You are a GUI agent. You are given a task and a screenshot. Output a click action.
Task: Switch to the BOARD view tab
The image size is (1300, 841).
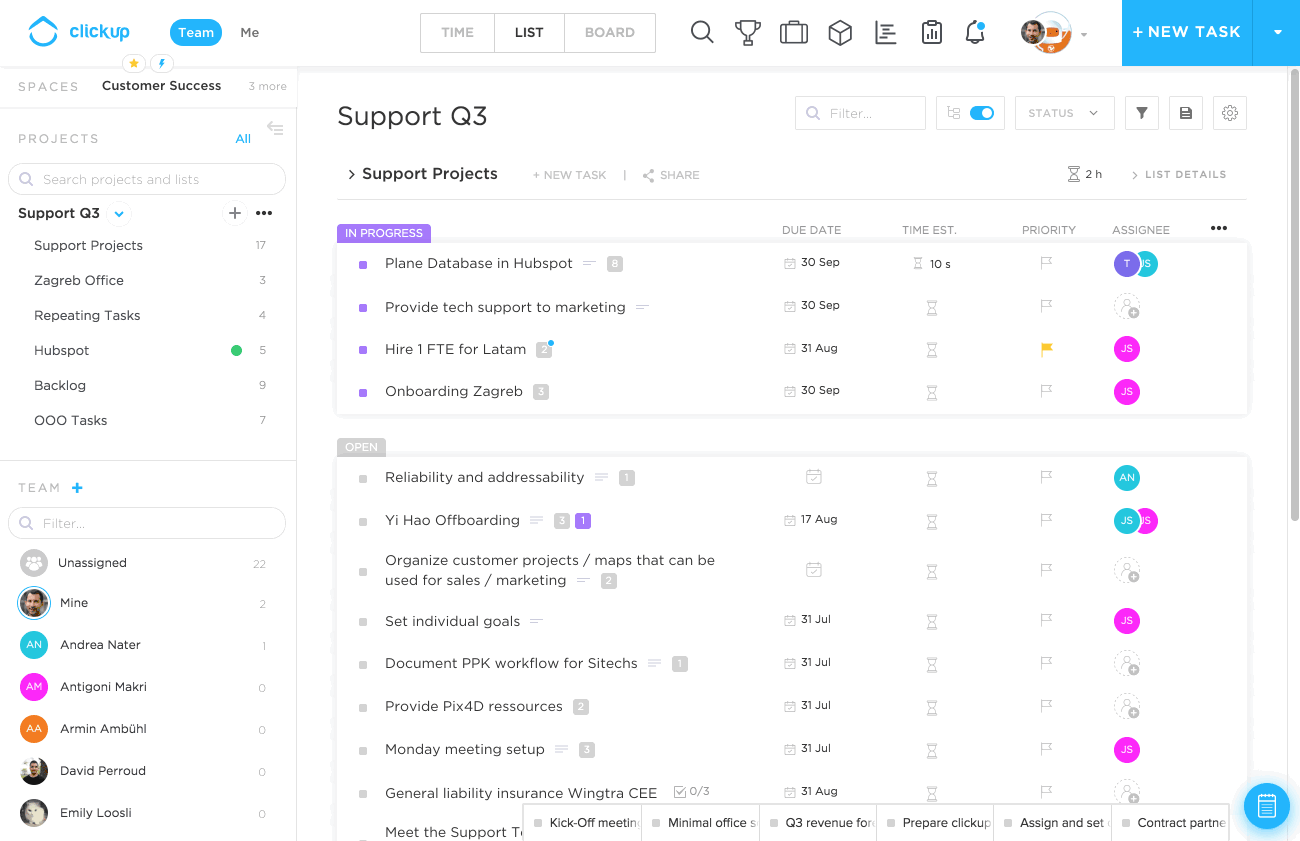(x=609, y=33)
